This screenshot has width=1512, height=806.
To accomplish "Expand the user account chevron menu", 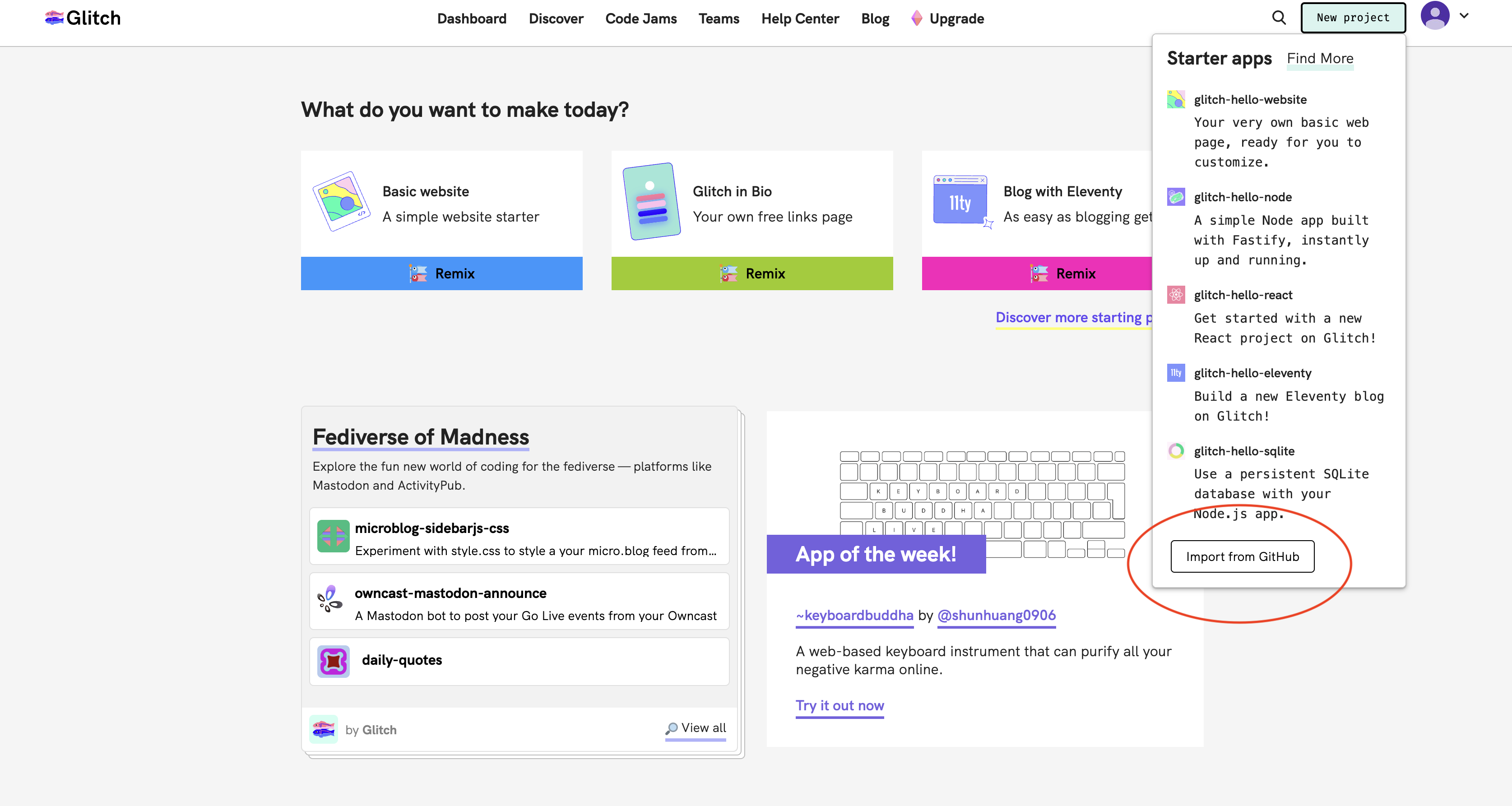I will (x=1464, y=16).
